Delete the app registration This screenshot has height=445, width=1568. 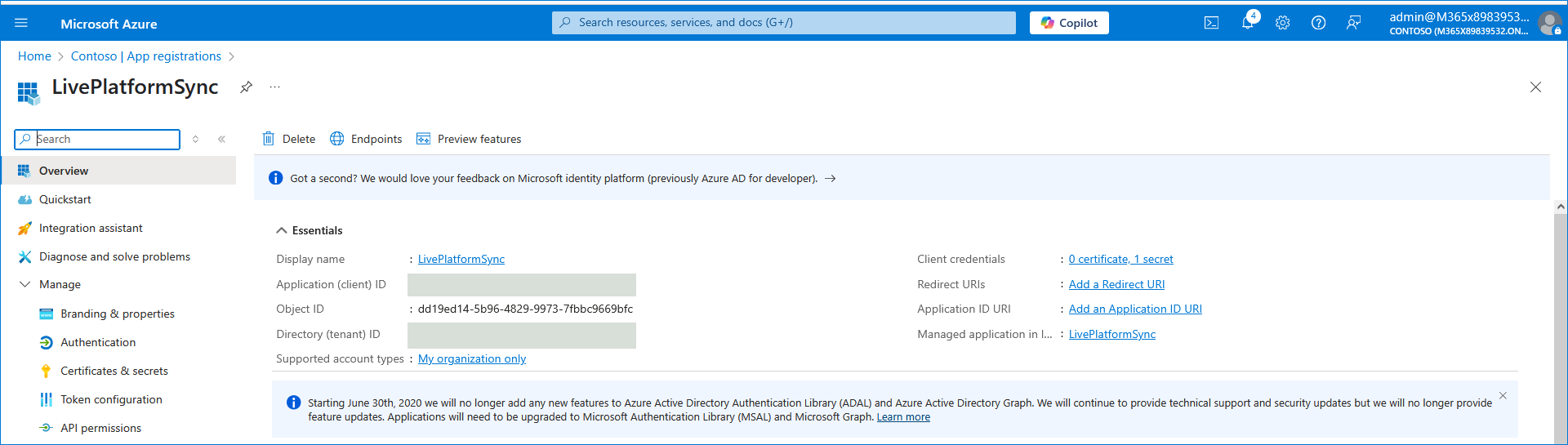point(289,139)
